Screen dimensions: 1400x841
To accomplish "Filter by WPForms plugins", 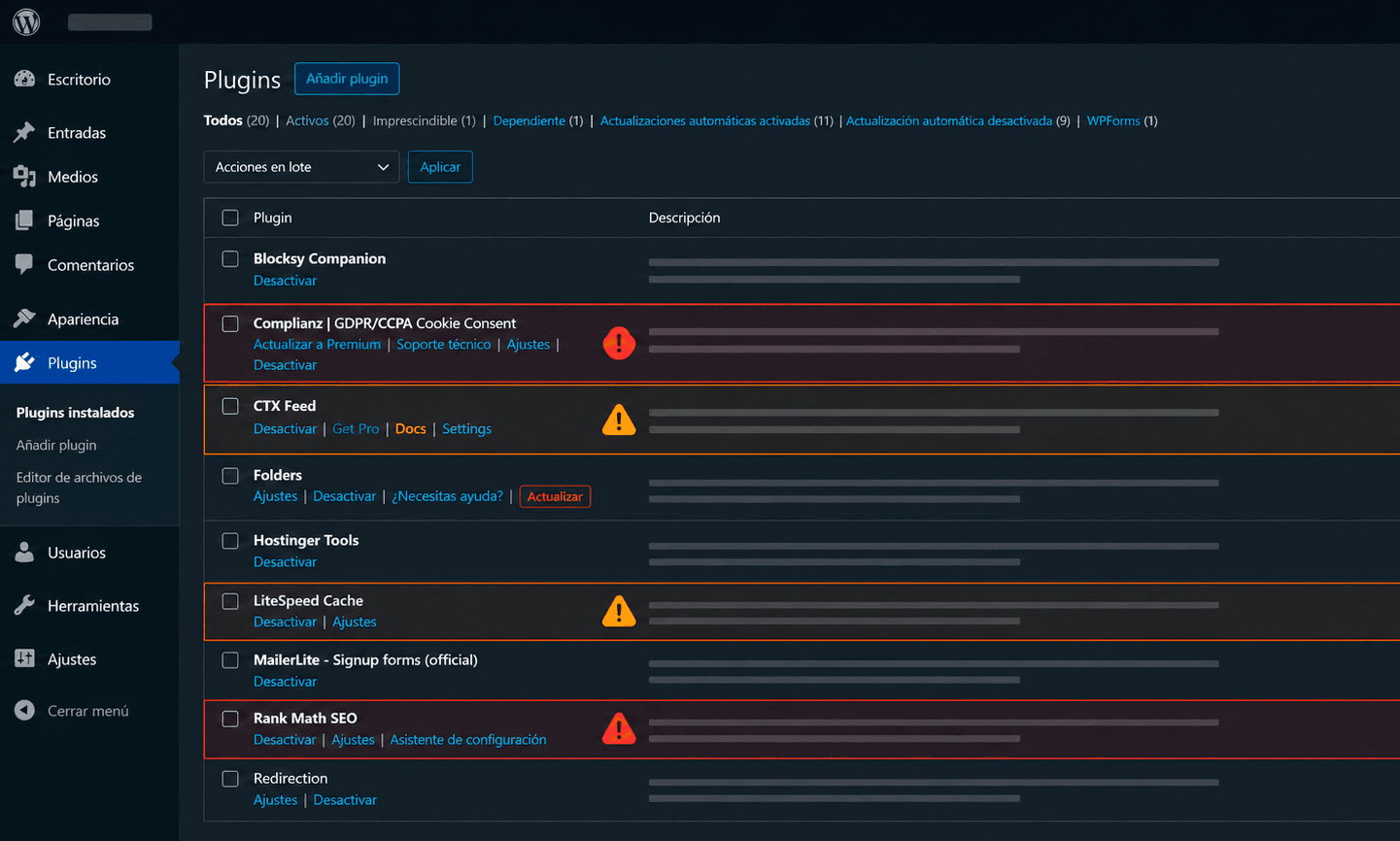I will point(1113,120).
